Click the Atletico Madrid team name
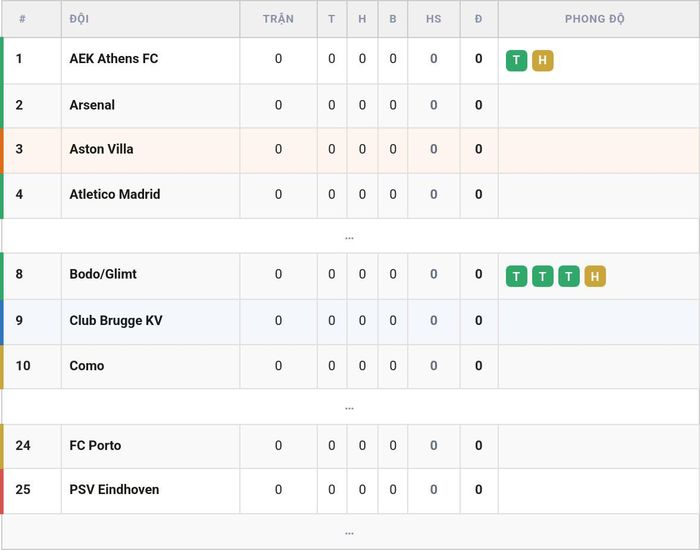700x550 pixels. [115, 194]
